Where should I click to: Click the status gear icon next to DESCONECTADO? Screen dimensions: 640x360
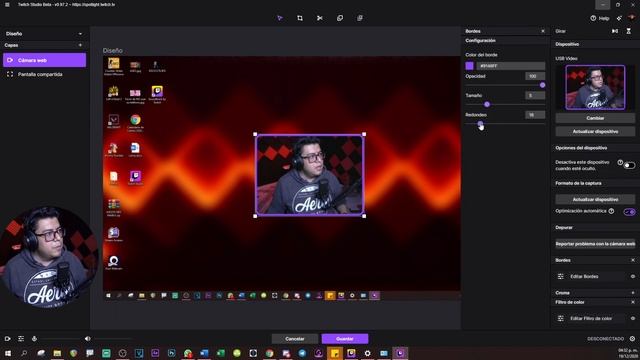632,339
